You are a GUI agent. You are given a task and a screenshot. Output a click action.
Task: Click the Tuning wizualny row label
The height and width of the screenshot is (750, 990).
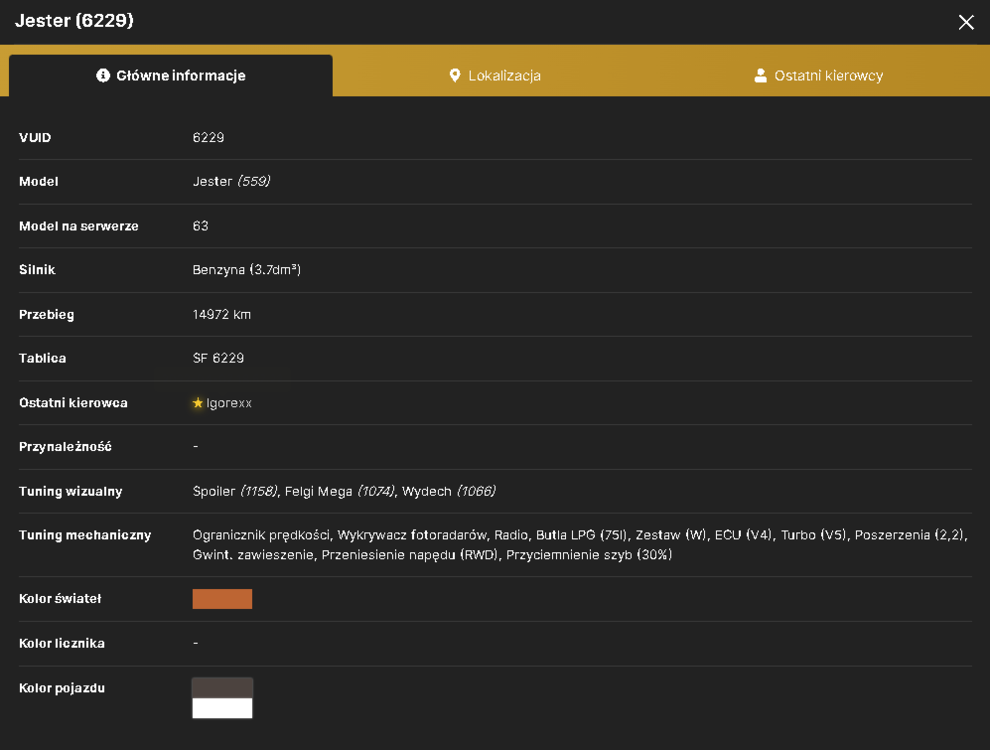pyautogui.click(x=71, y=491)
